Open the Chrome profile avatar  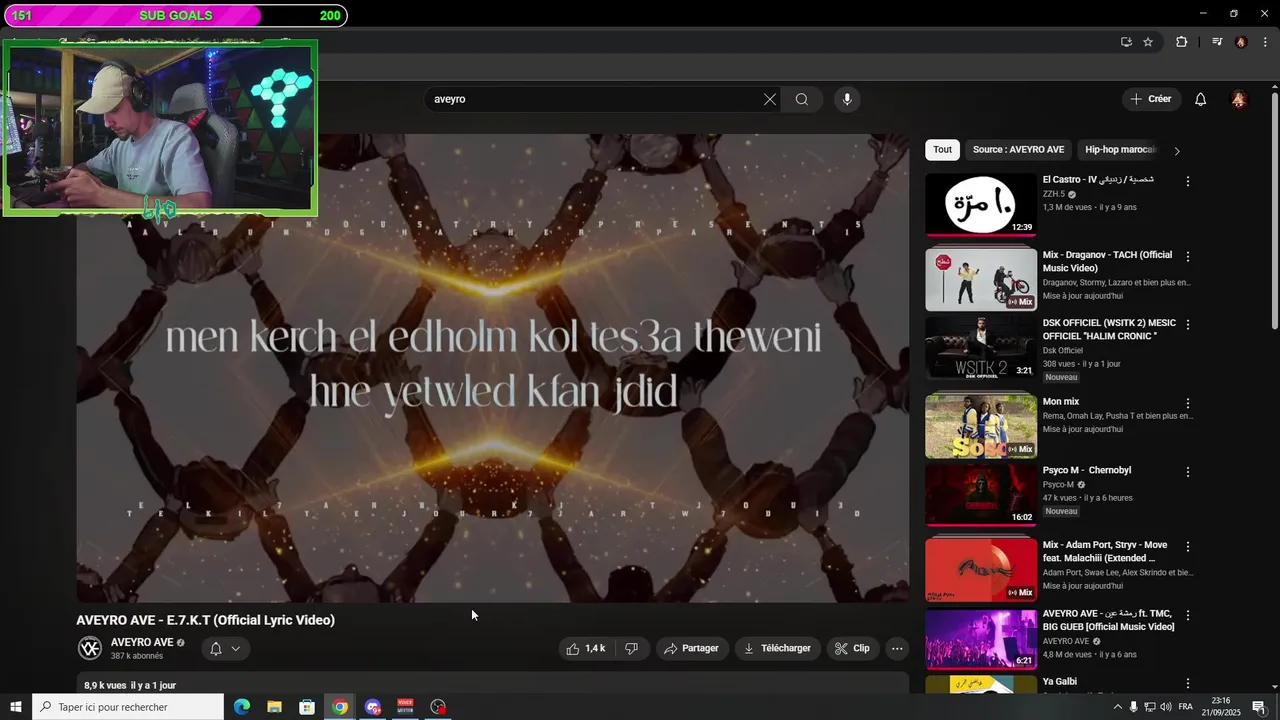point(1241,42)
